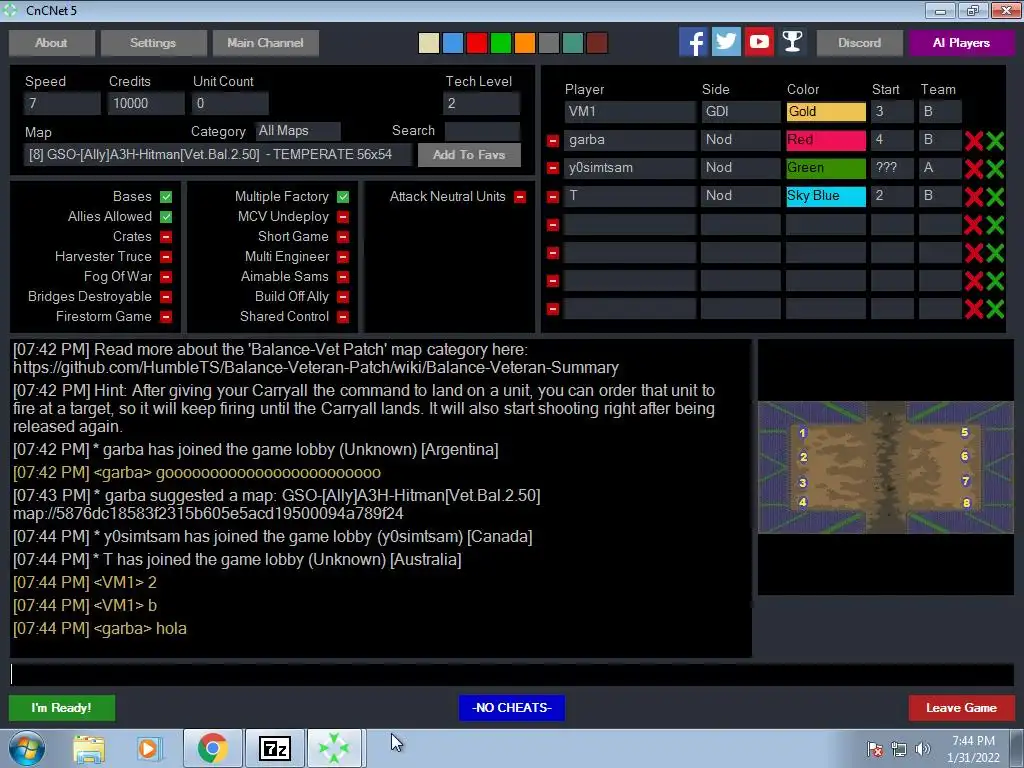Open the Speed dropdown showing 7
This screenshot has width=1024, height=768.
(62, 103)
